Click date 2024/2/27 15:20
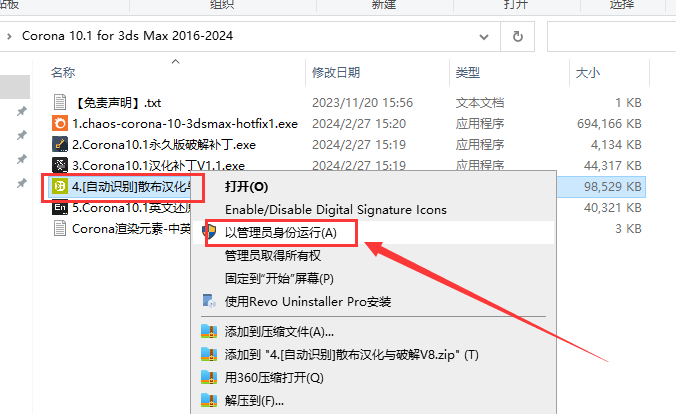The image size is (676, 414). click(x=359, y=124)
